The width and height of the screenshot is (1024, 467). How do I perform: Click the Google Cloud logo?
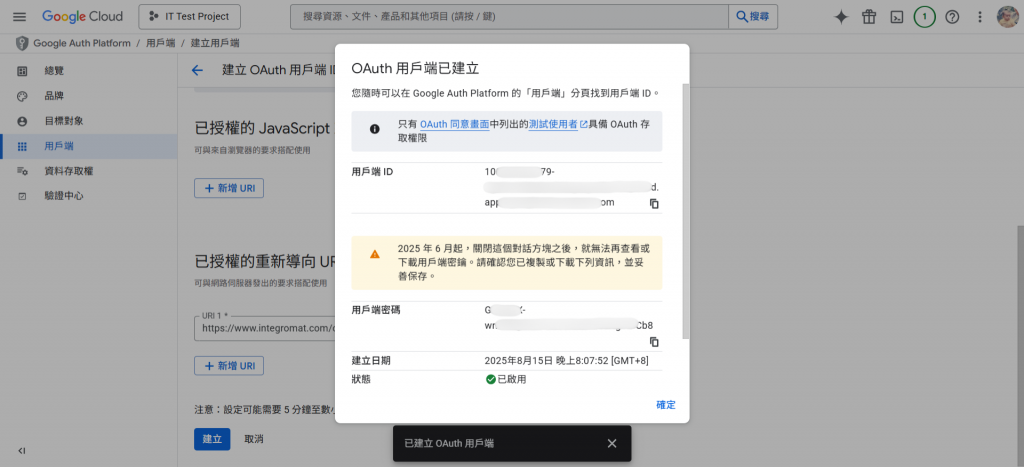(82, 16)
